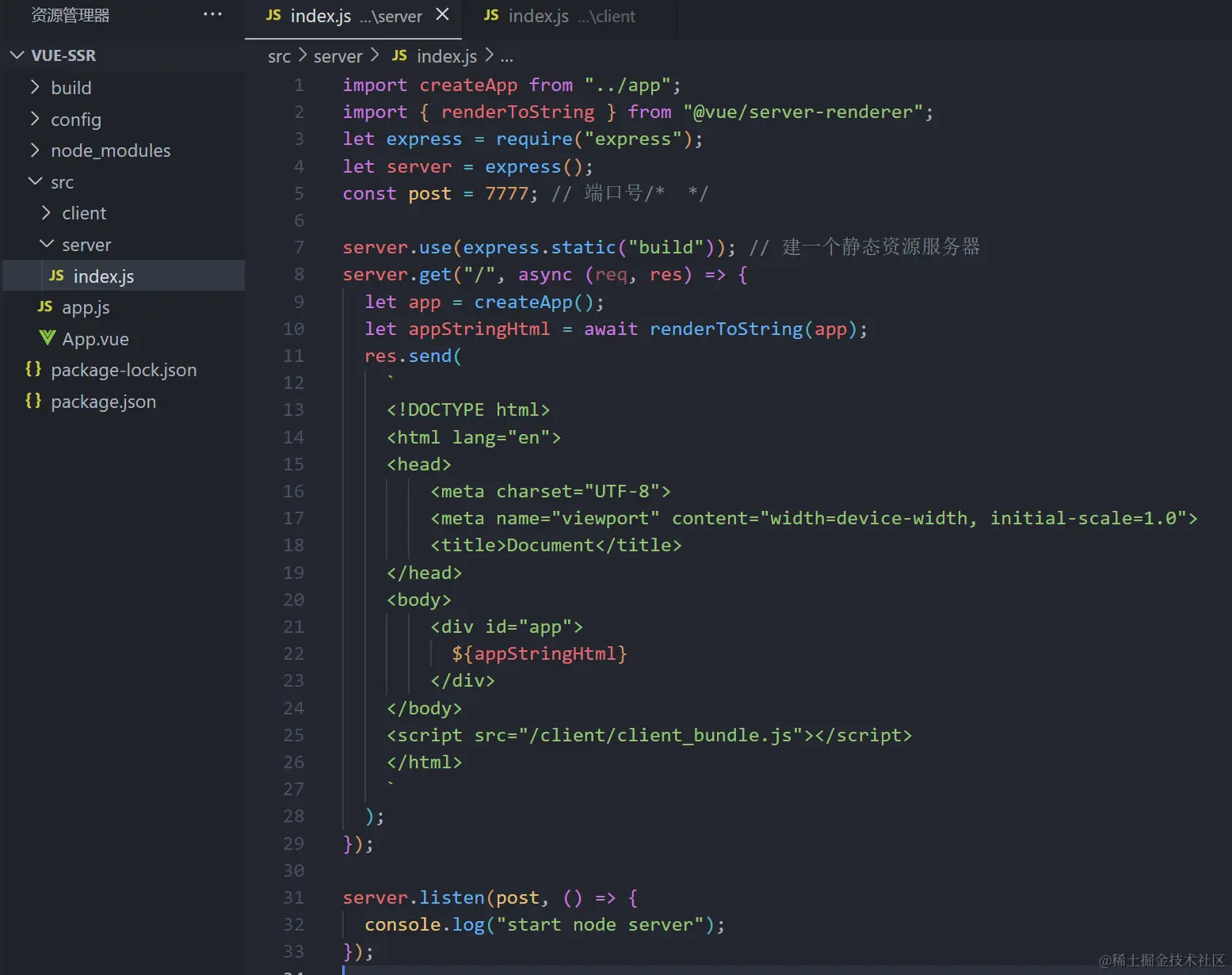Click the <title>Document</title> line
This screenshot has height=975, width=1232.
pyautogui.click(x=556, y=545)
